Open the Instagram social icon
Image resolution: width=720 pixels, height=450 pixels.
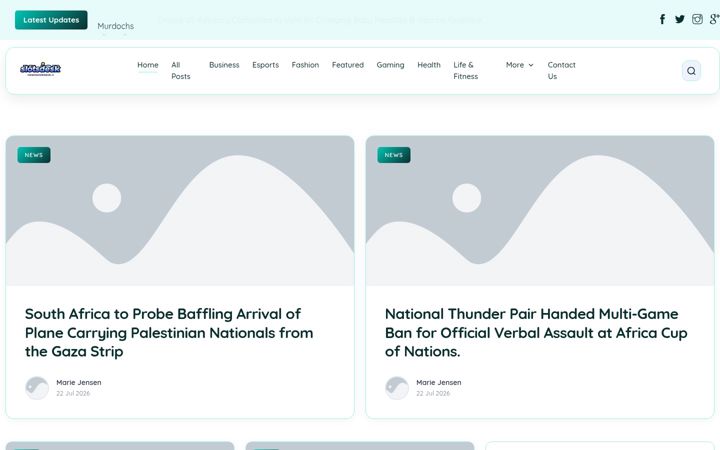tap(697, 19)
